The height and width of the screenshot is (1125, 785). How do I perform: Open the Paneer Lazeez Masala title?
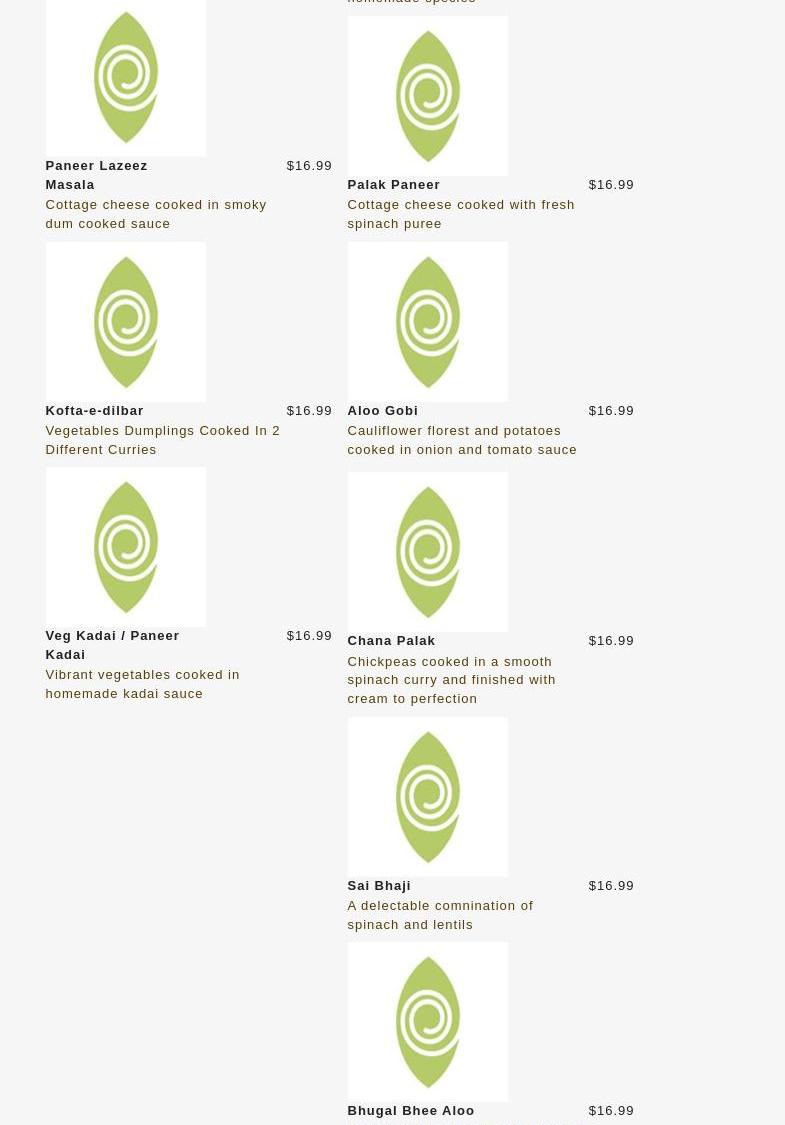point(96,175)
